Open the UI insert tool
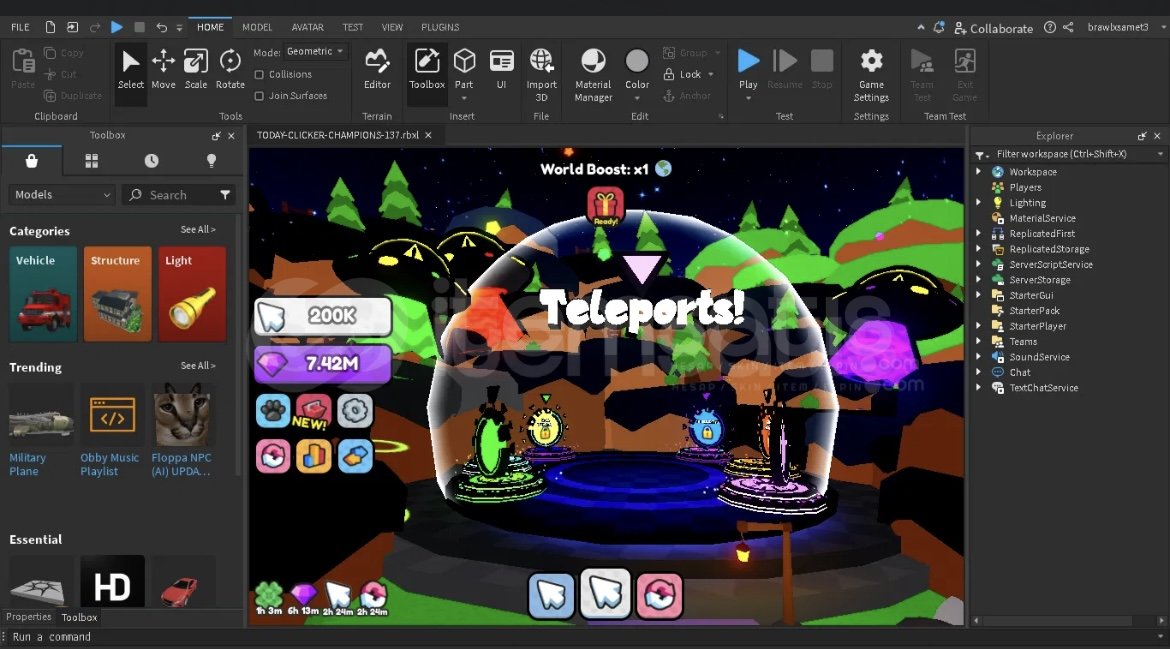This screenshot has width=1170, height=649. tap(501, 69)
